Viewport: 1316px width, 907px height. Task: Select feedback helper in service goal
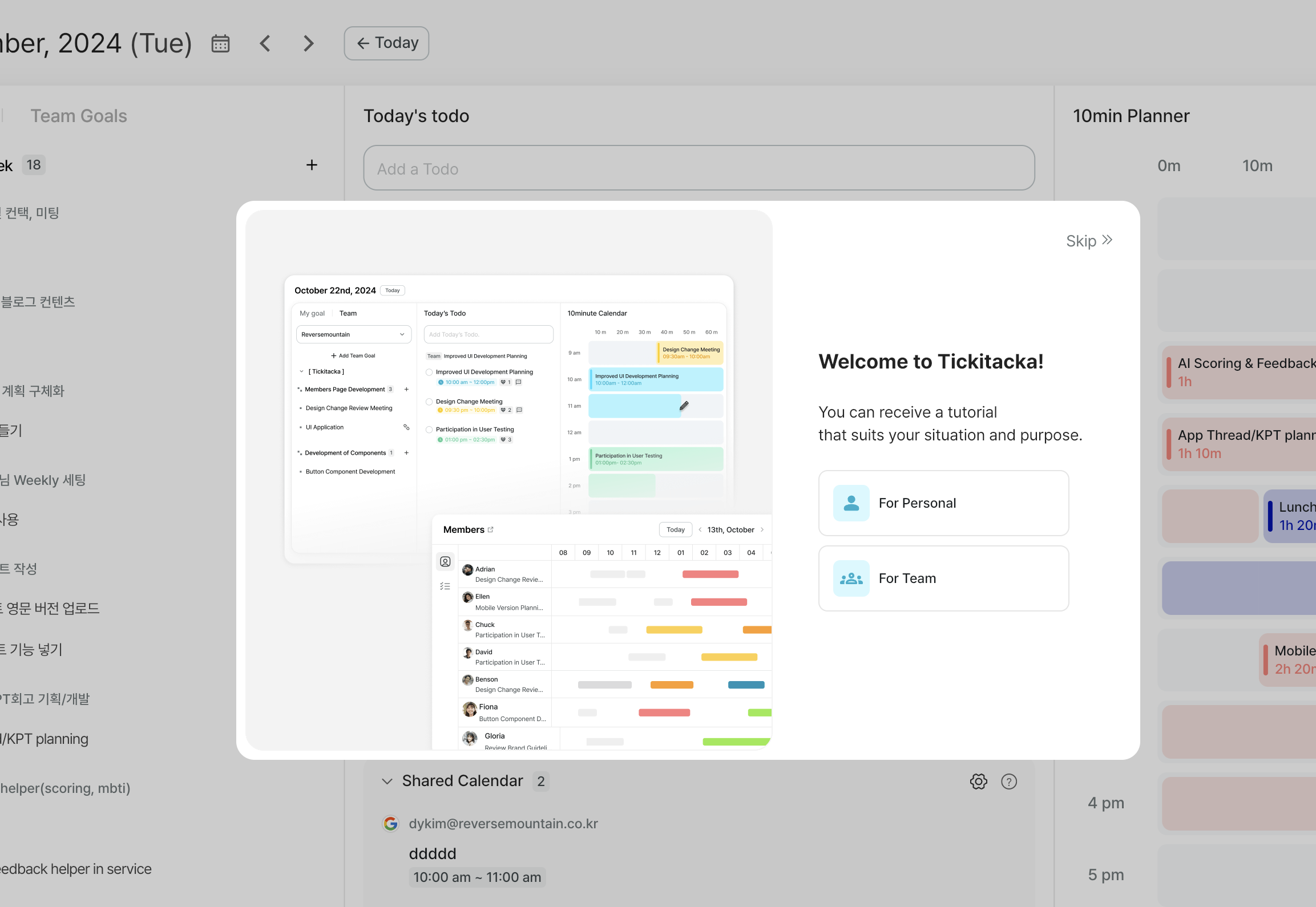(x=76, y=869)
